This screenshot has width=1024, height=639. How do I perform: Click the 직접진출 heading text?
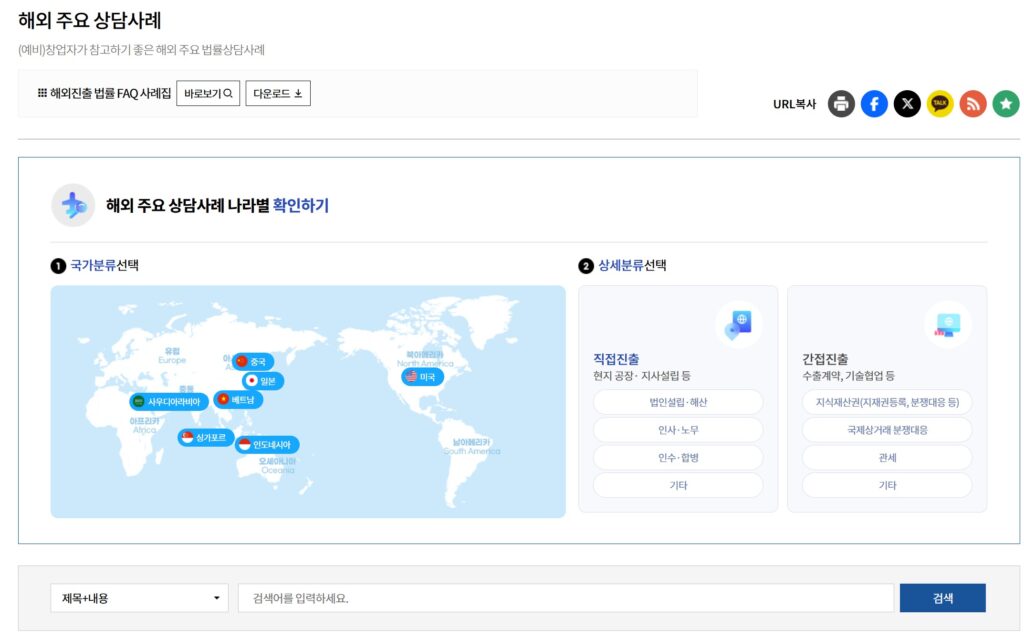pos(616,359)
